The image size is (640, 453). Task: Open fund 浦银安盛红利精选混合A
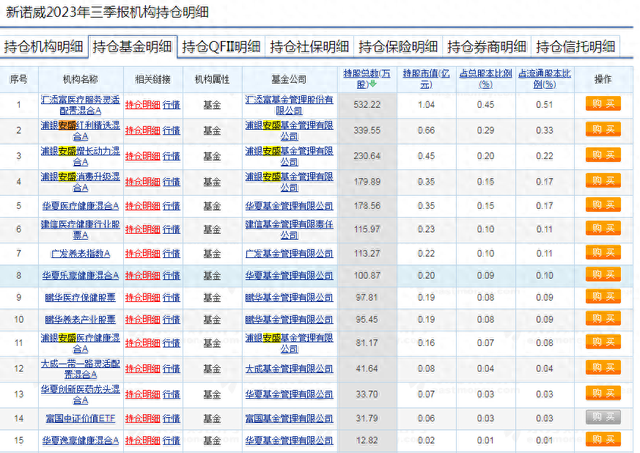(80, 131)
